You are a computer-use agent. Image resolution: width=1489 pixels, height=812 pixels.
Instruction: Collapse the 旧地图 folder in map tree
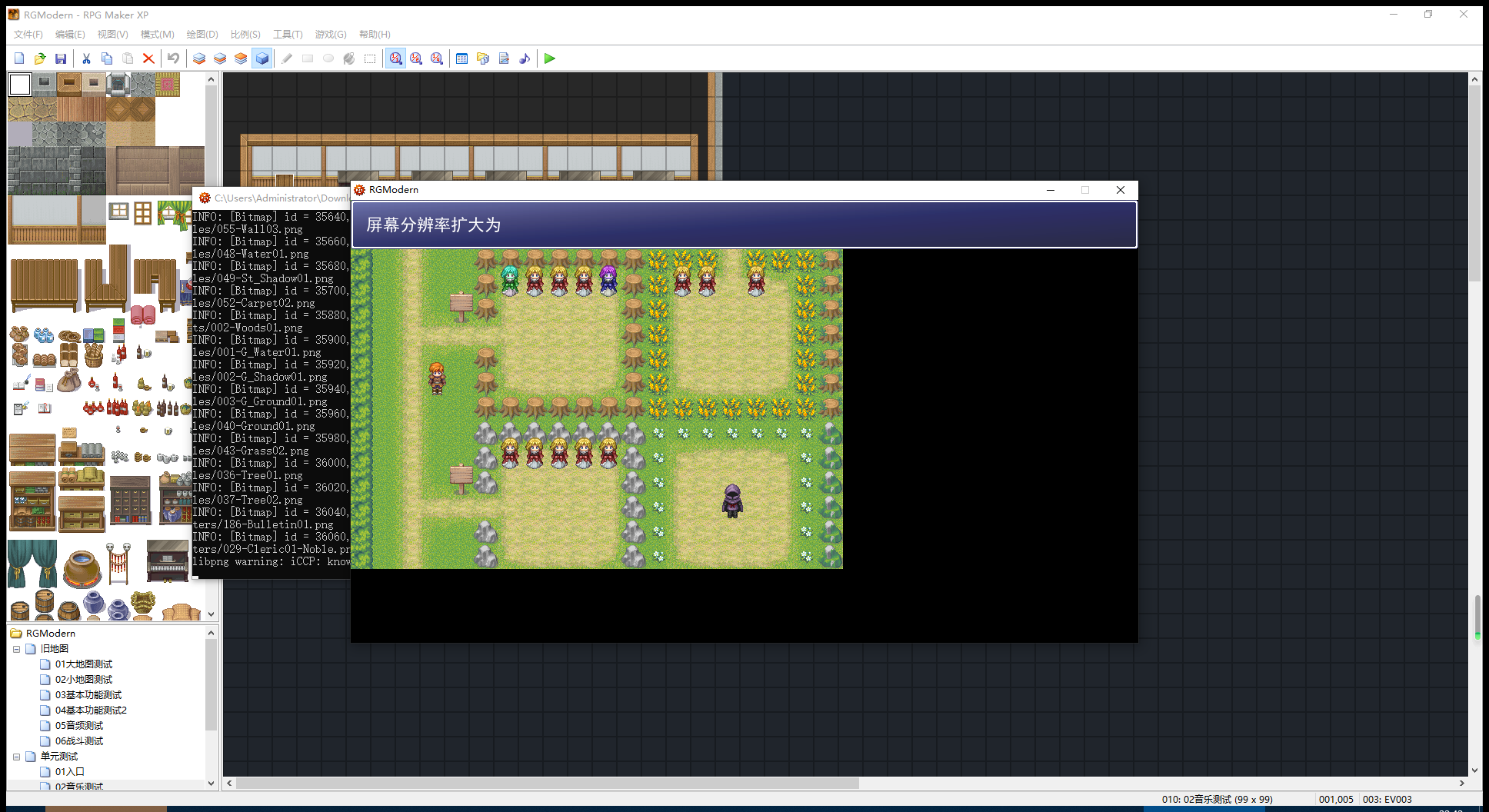pyautogui.click(x=16, y=649)
